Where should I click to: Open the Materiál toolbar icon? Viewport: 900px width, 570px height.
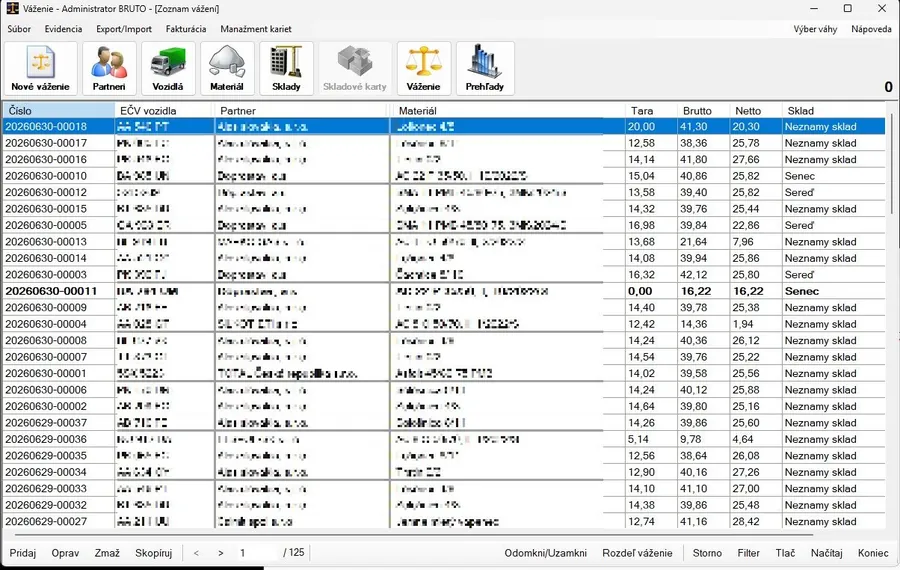(x=227, y=68)
